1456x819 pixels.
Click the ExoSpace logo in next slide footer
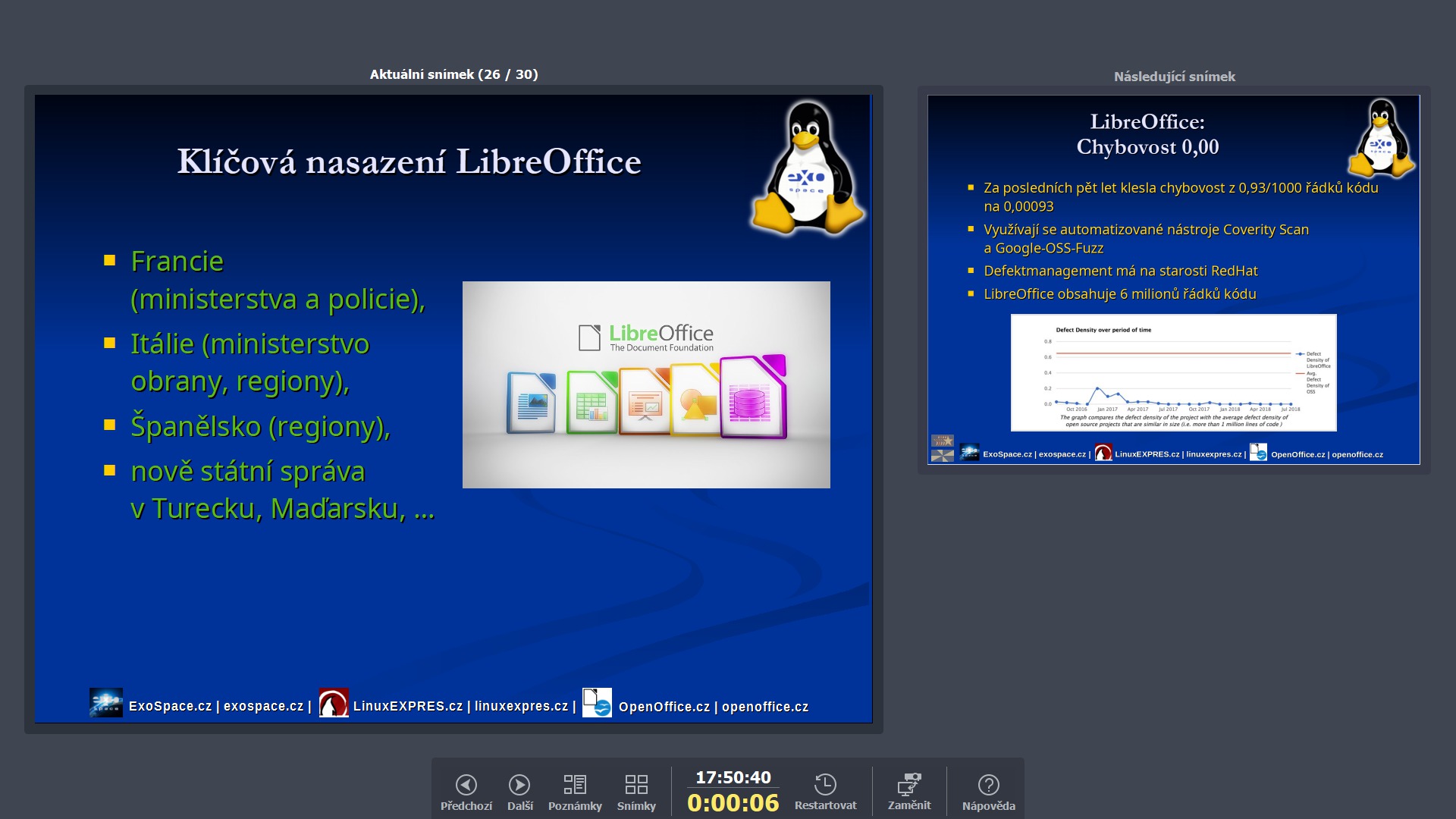point(969,453)
